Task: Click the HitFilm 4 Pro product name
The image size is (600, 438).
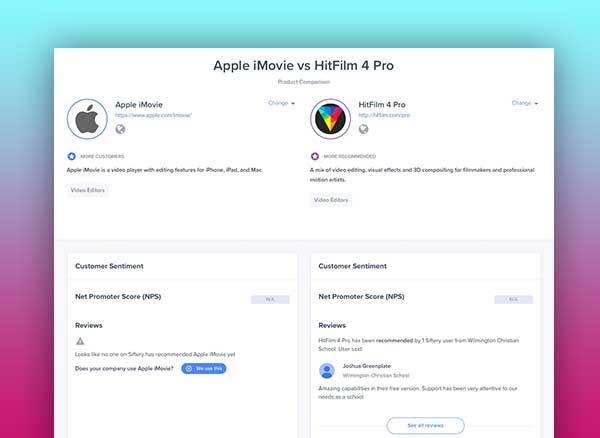Action: pos(382,105)
